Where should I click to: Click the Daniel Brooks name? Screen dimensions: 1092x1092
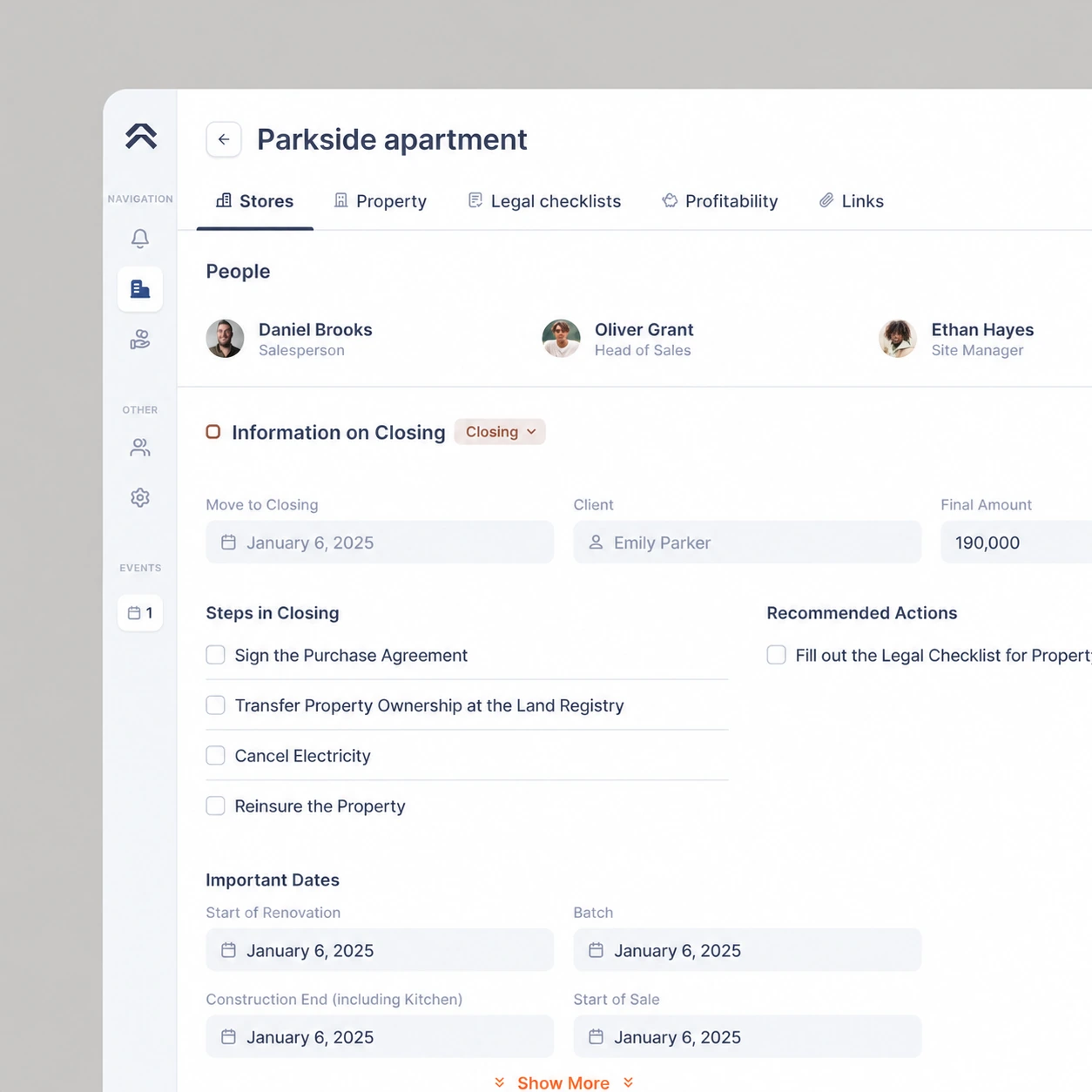[315, 330]
